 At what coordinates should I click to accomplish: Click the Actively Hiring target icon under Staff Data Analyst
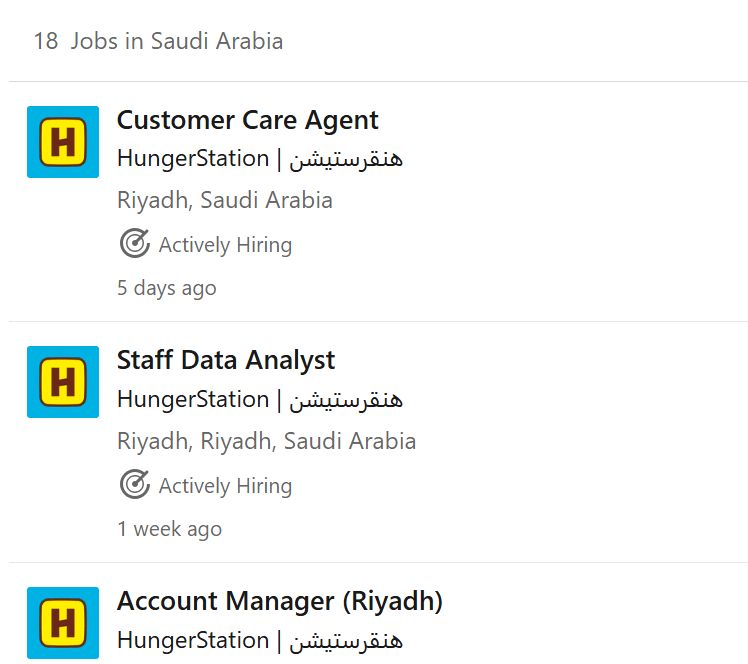coord(135,484)
